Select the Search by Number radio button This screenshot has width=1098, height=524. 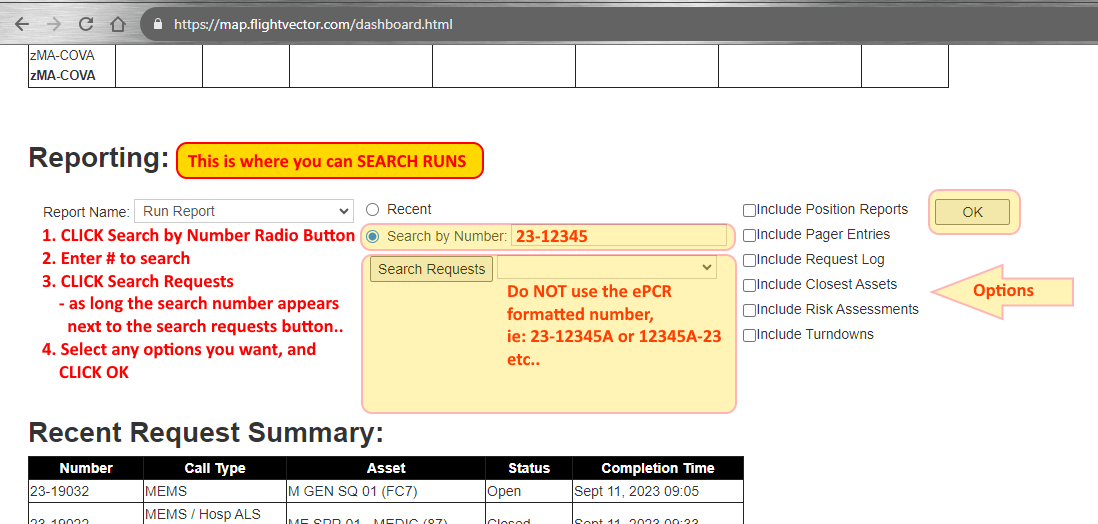(x=373, y=237)
